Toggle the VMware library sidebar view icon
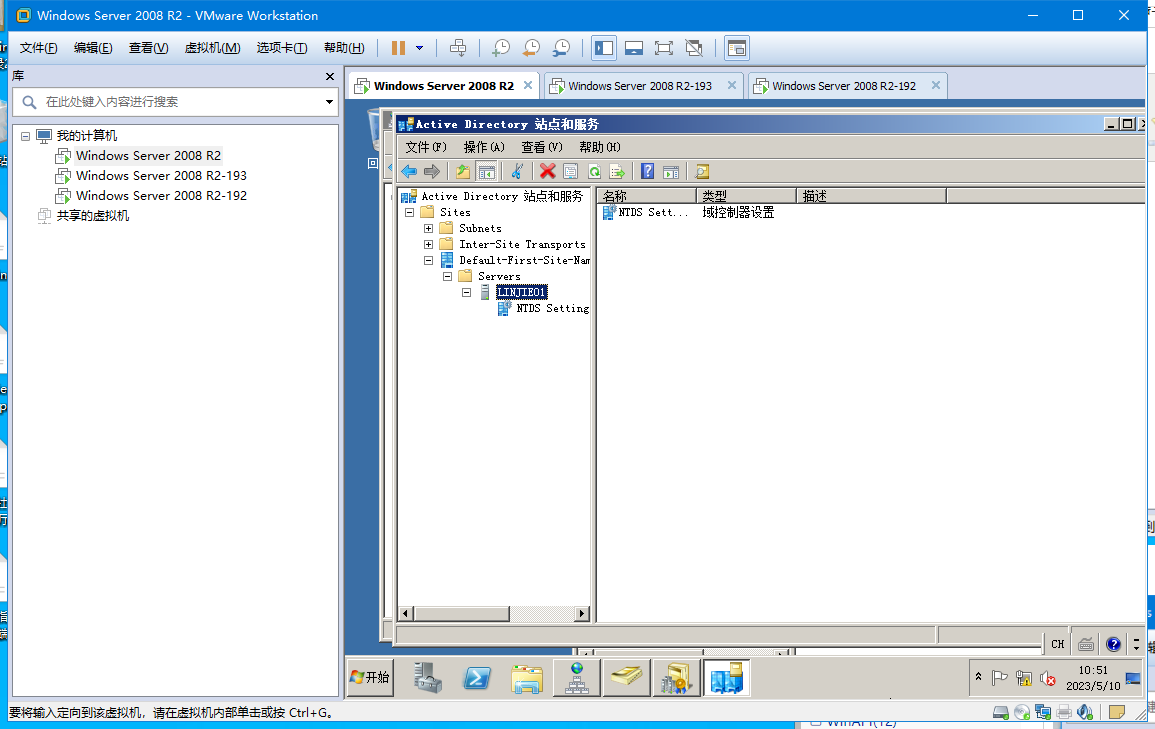Viewport: 1155px width, 729px height. [x=604, y=48]
